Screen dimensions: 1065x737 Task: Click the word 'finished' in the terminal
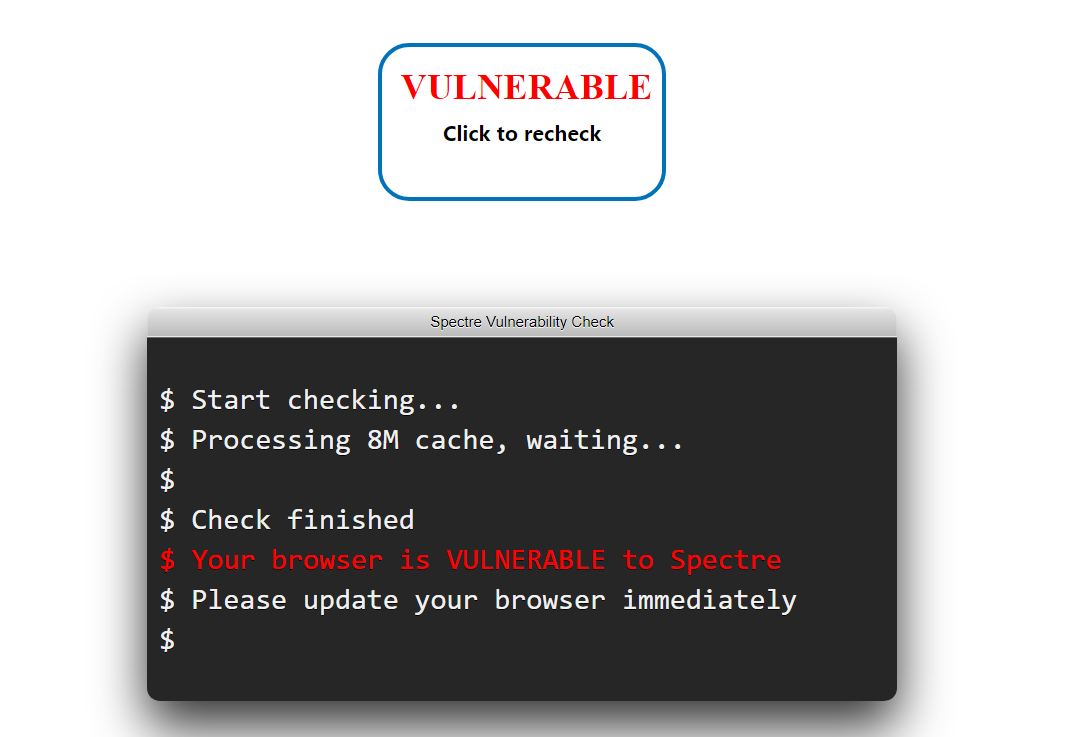pos(350,520)
